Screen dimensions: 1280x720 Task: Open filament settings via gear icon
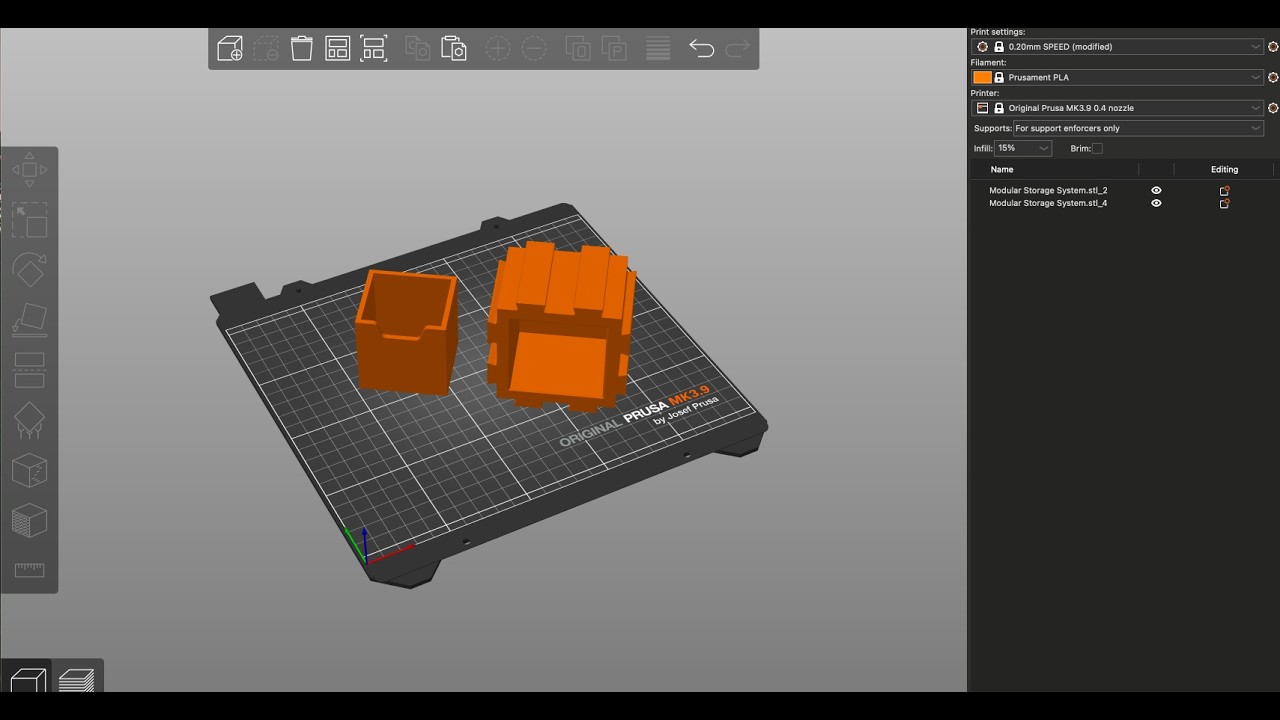(x=1273, y=77)
